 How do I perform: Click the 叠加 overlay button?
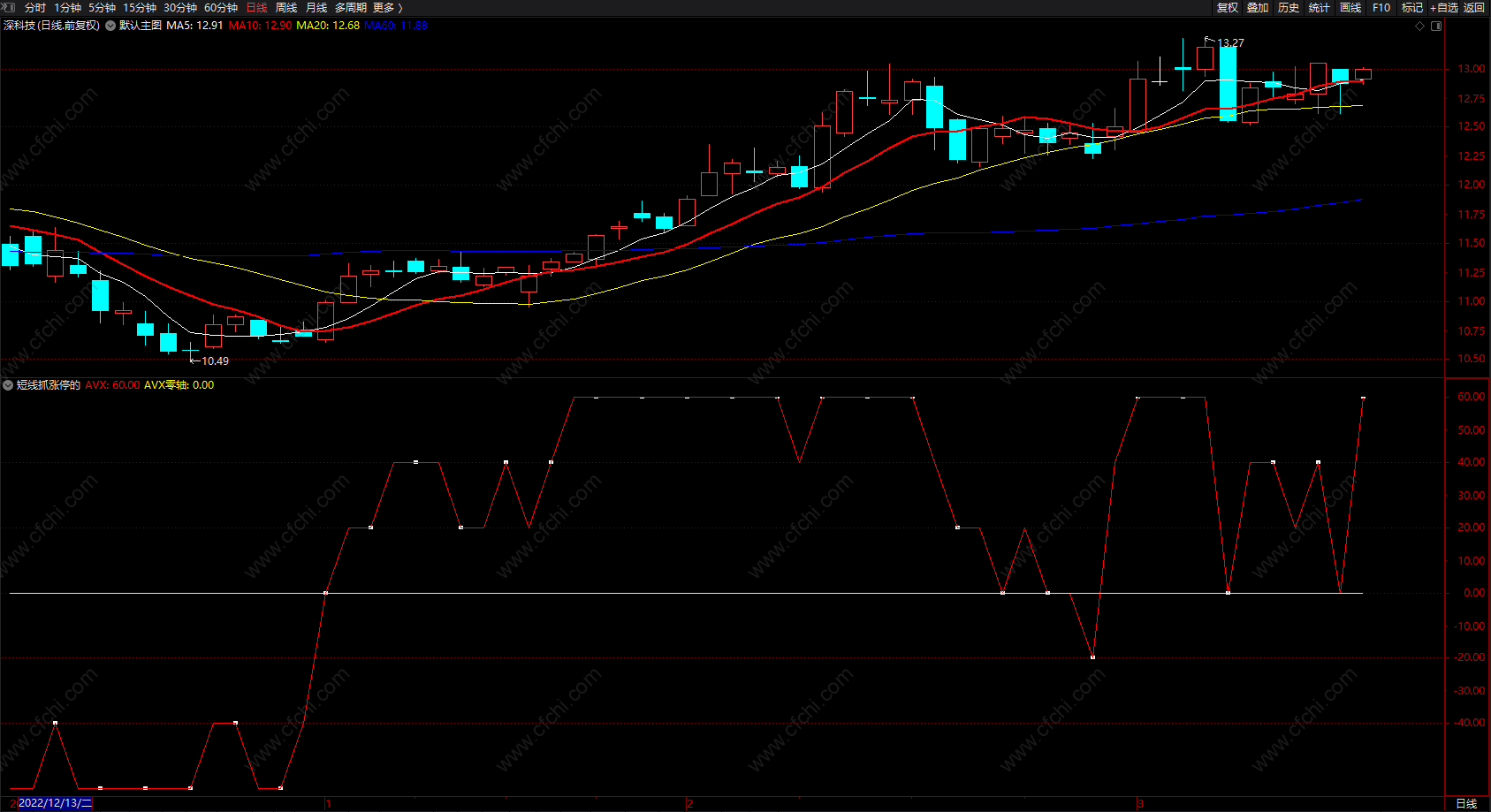click(1258, 7)
